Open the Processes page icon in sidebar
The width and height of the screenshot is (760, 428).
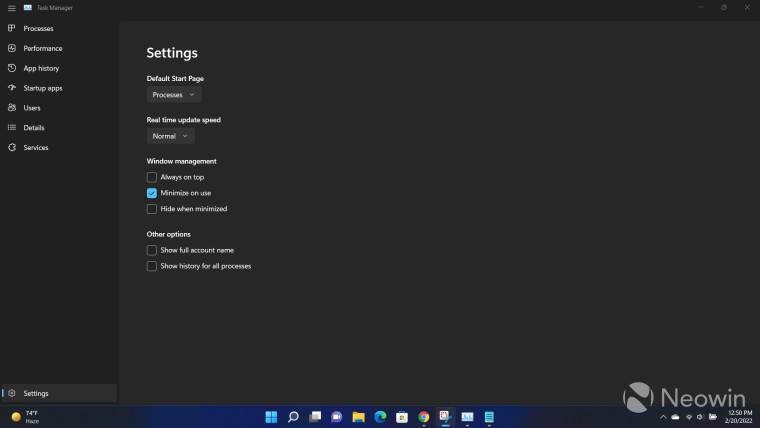12,28
